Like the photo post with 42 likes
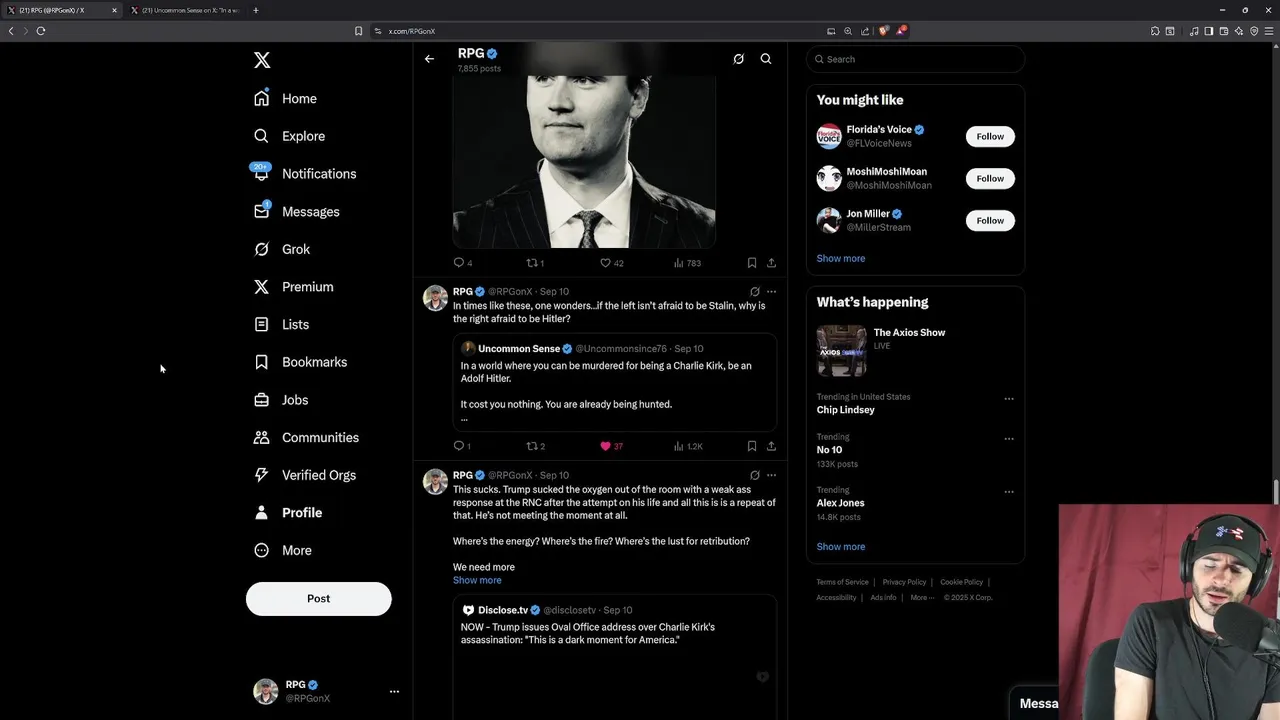This screenshot has height=720, width=1280. [611, 263]
